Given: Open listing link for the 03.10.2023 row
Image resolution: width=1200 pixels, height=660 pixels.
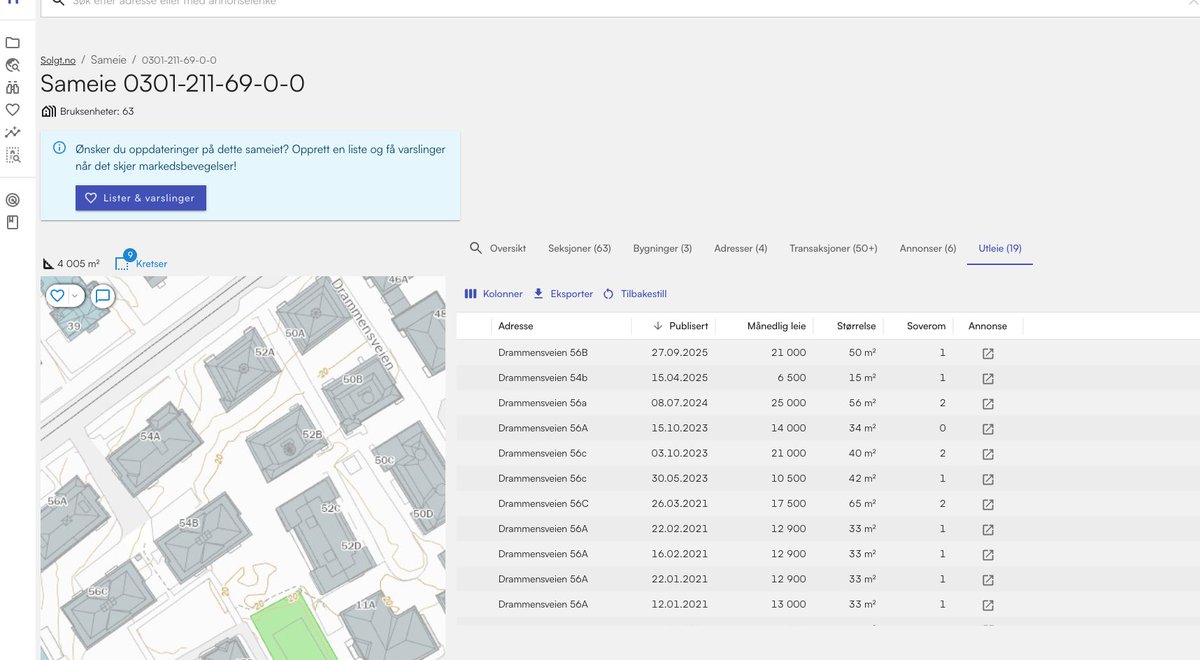Looking at the screenshot, I should 988,454.
